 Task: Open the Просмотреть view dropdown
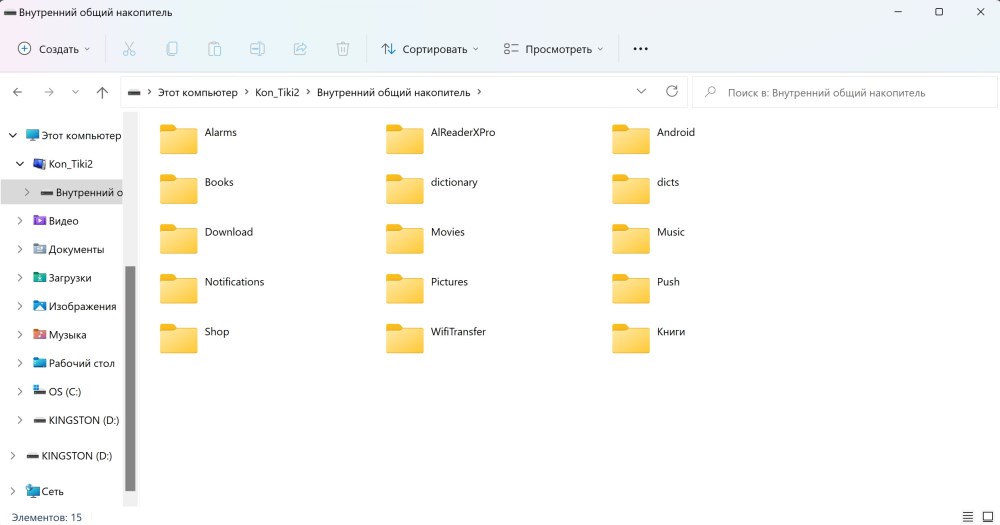click(554, 49)
